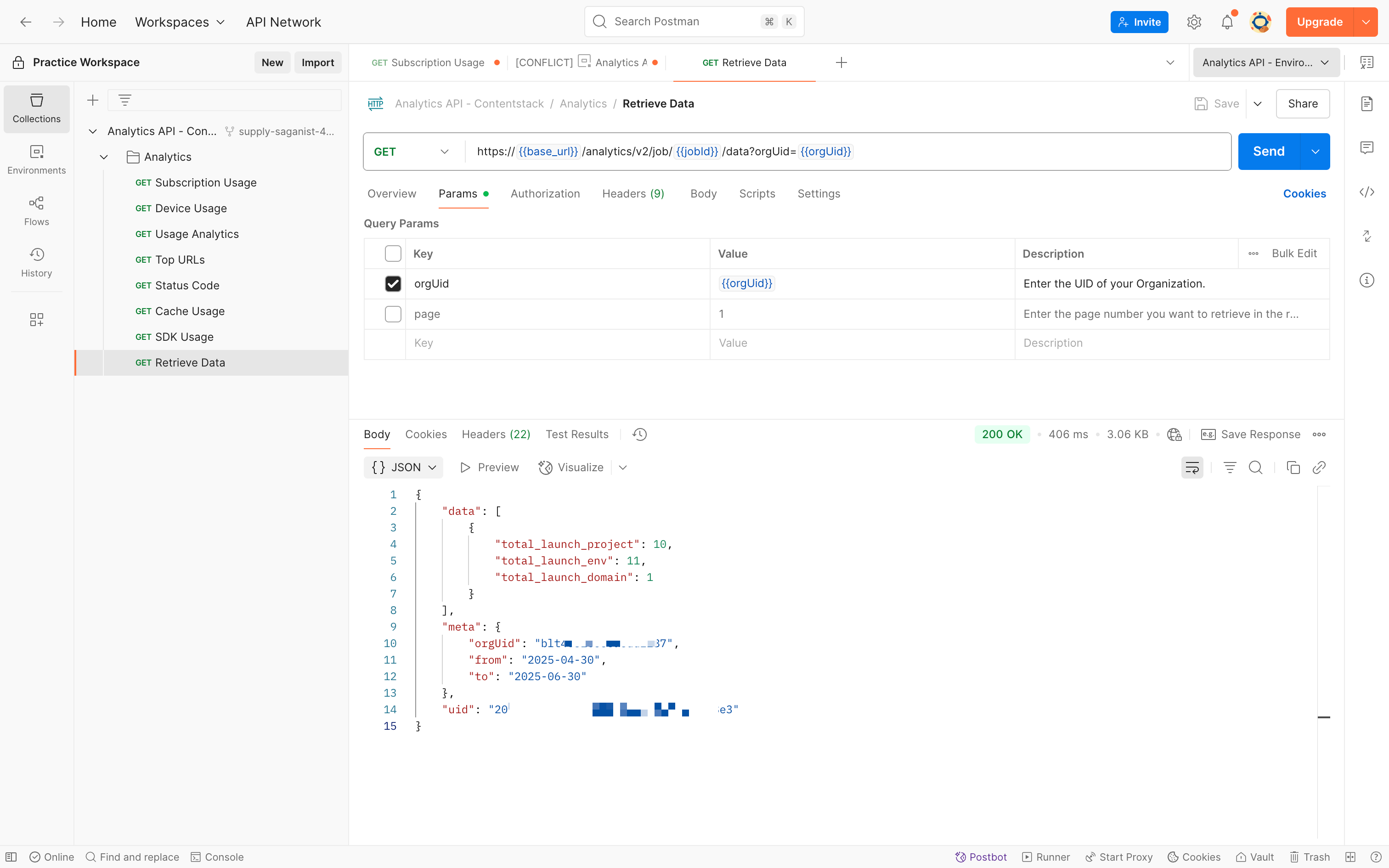
Task: Open the response Test Results tab
Action: (577, 434)
